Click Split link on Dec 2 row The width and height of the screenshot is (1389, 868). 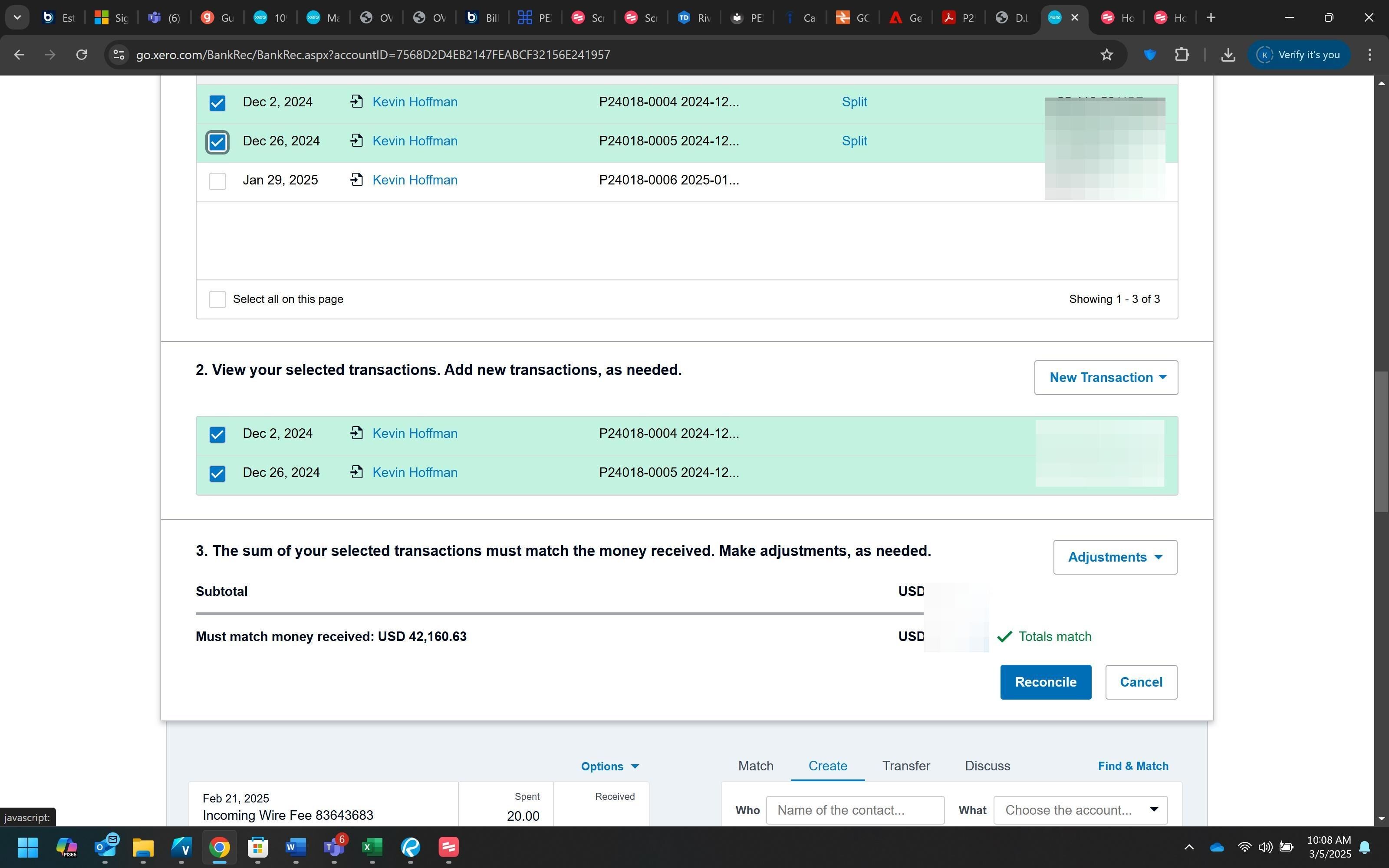click(x=854, y=102)
